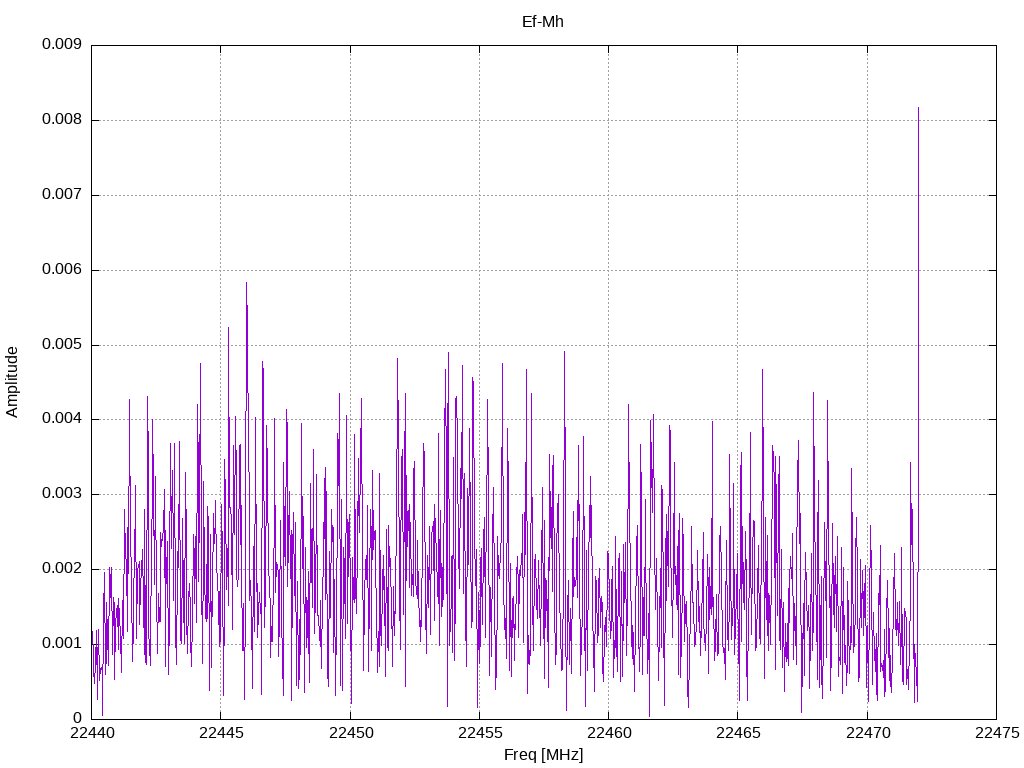Screen dimensions: 1024x768
Task: Select the 22455 x-axis tick label
Action: coord(479,733)
